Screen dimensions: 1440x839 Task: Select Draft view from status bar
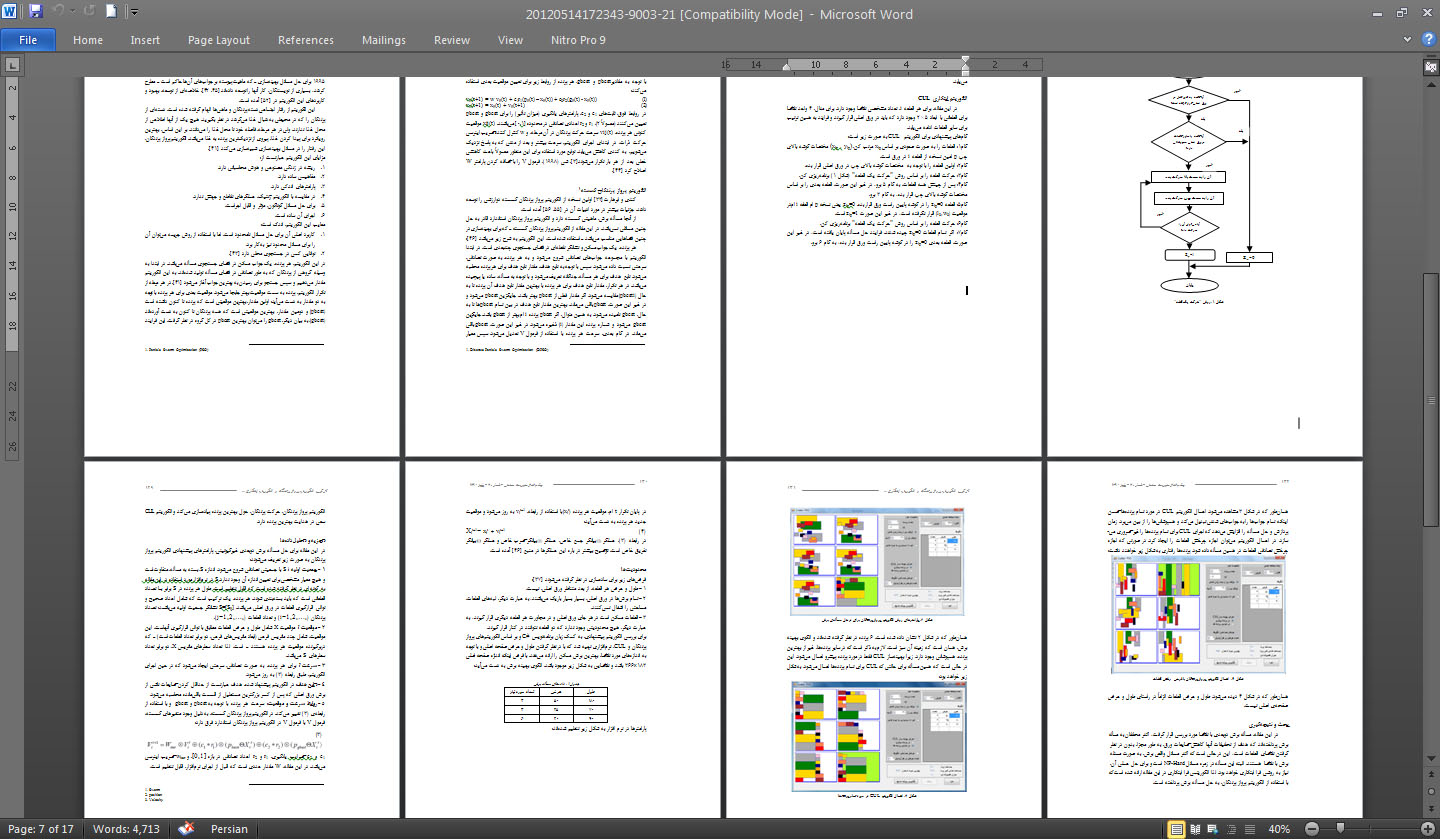pos(1250,828)
